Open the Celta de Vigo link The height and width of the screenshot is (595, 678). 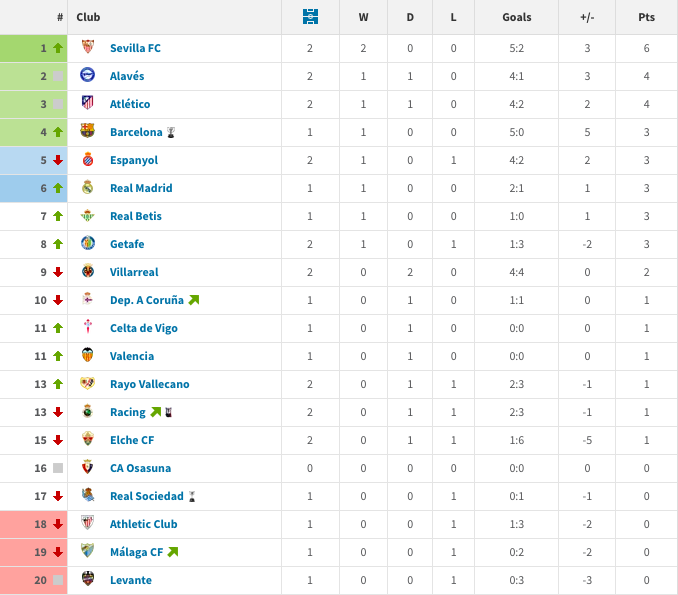pyautogui.click(x=144, y=328)
